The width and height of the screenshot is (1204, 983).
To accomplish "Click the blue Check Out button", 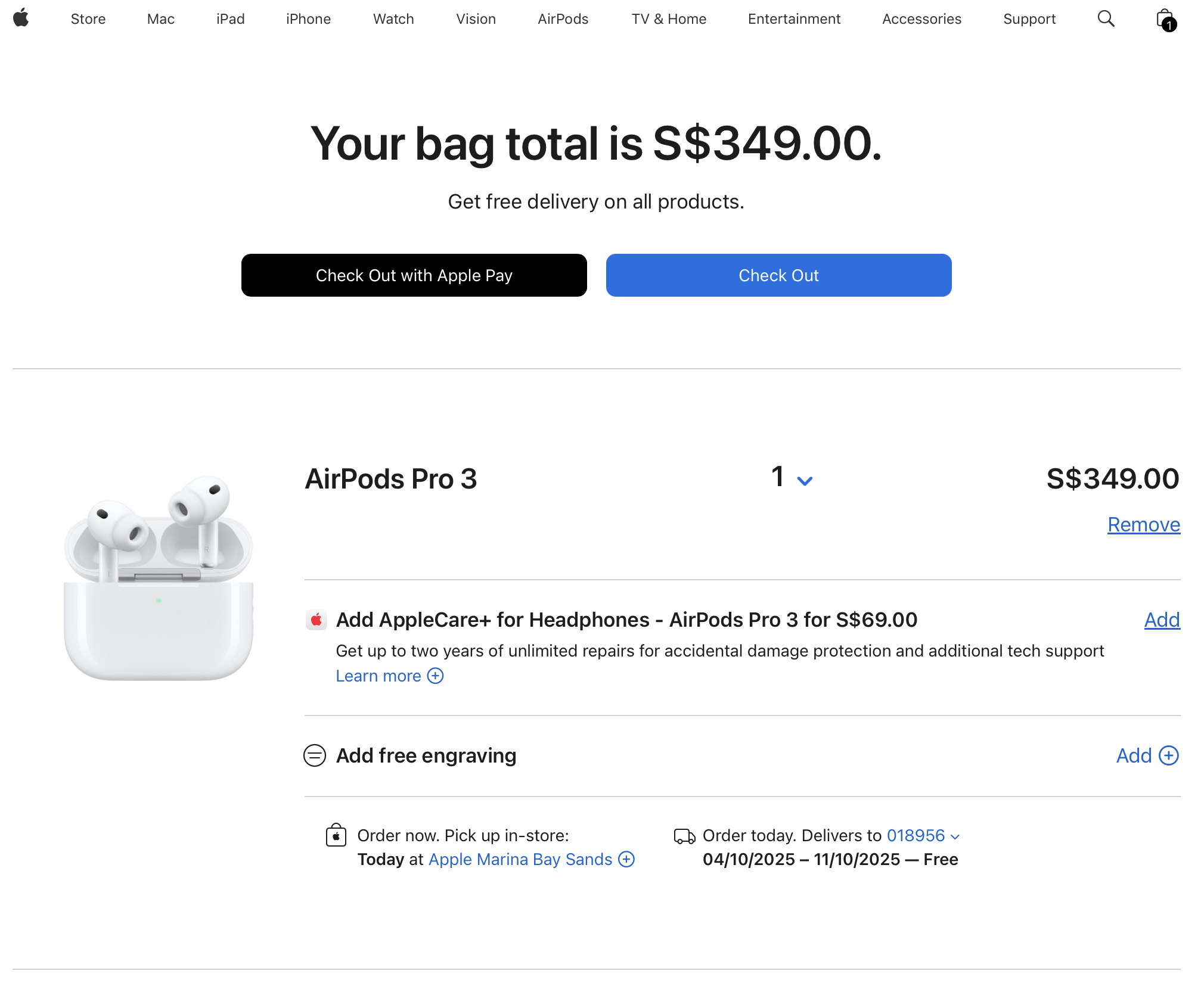I will 778,275.
